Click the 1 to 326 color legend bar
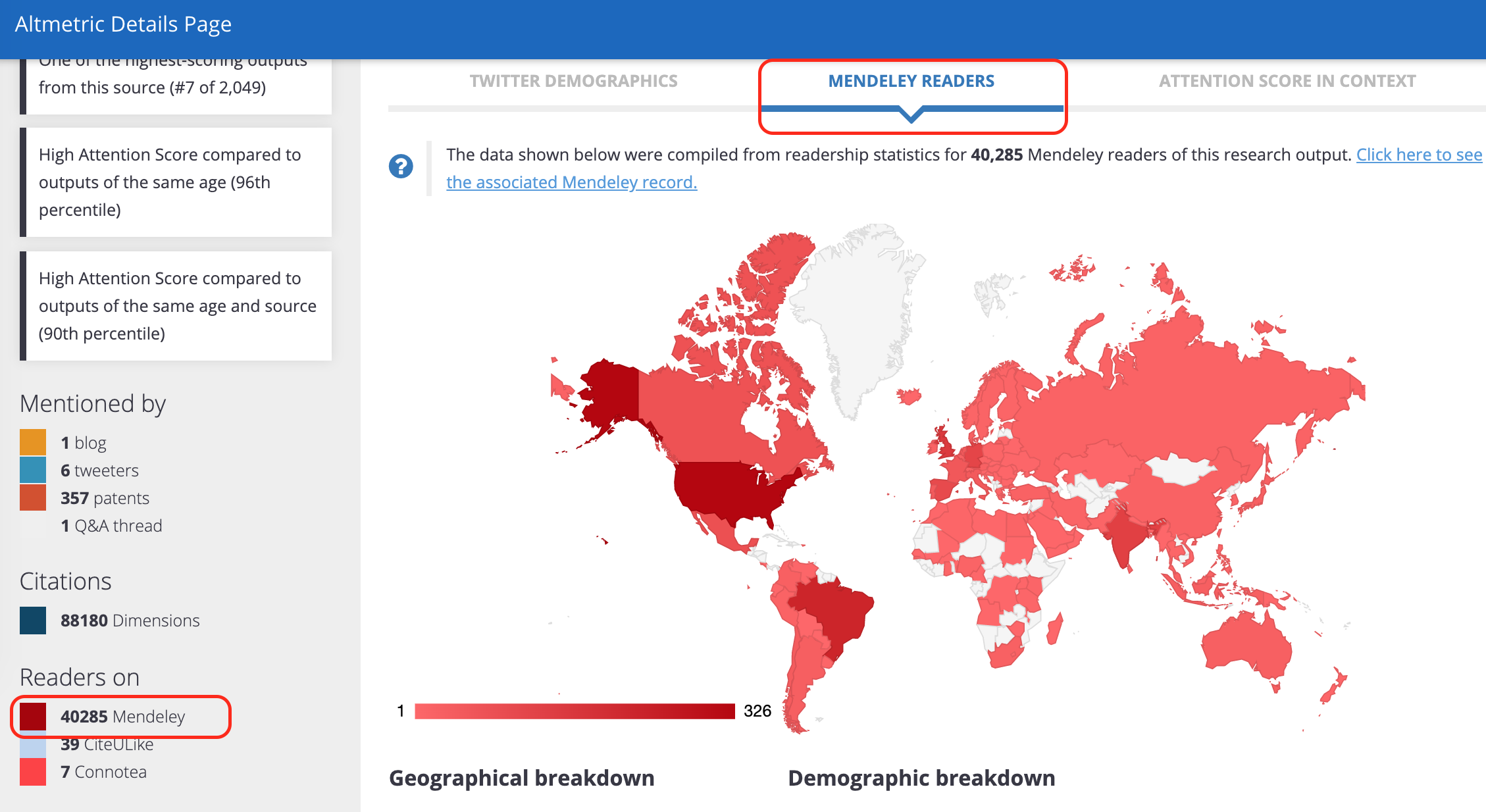Viewport: 1486px width, 812px height. 575,711
